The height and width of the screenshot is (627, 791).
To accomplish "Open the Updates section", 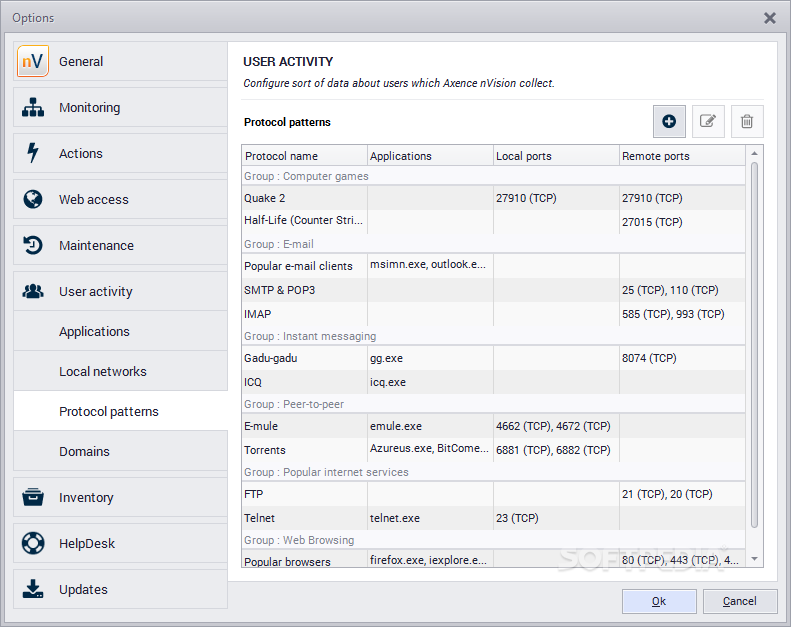I will pyautogui.click(x=121, y=589).
